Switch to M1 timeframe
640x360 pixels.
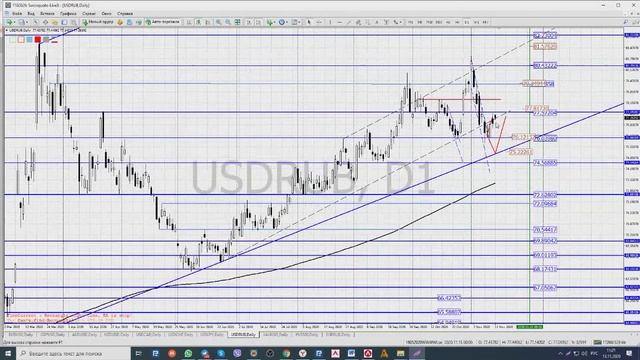pos(410,22)
